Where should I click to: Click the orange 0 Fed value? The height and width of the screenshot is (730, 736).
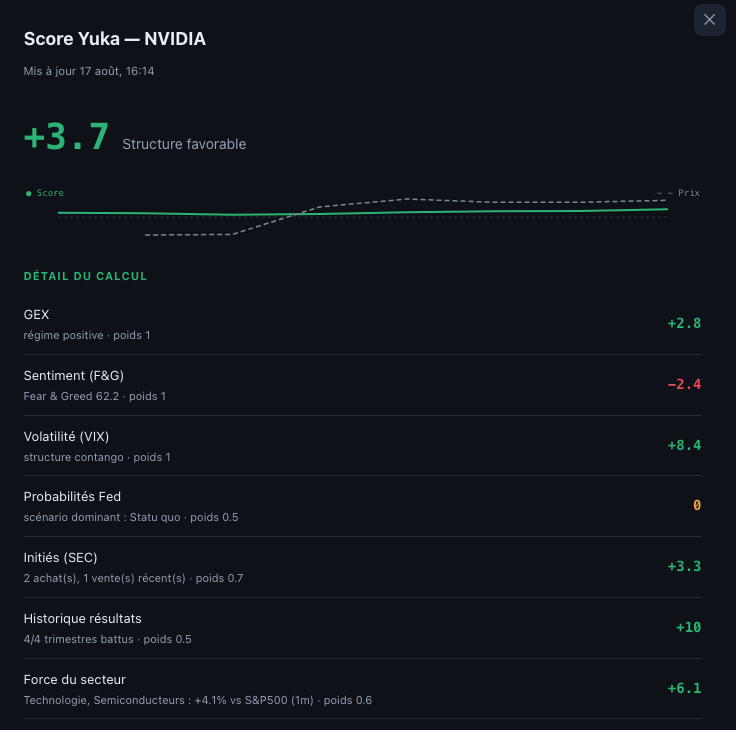(x=697, y=505)
